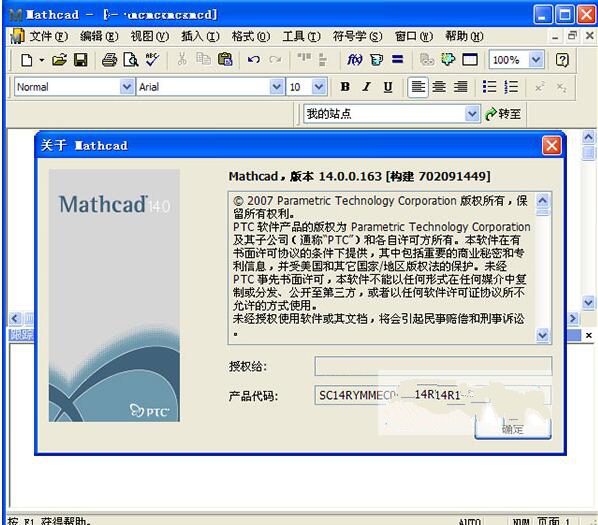Open a file with the folder icon
The width and height of the screenshot is (598, 525).
[59, 60]
